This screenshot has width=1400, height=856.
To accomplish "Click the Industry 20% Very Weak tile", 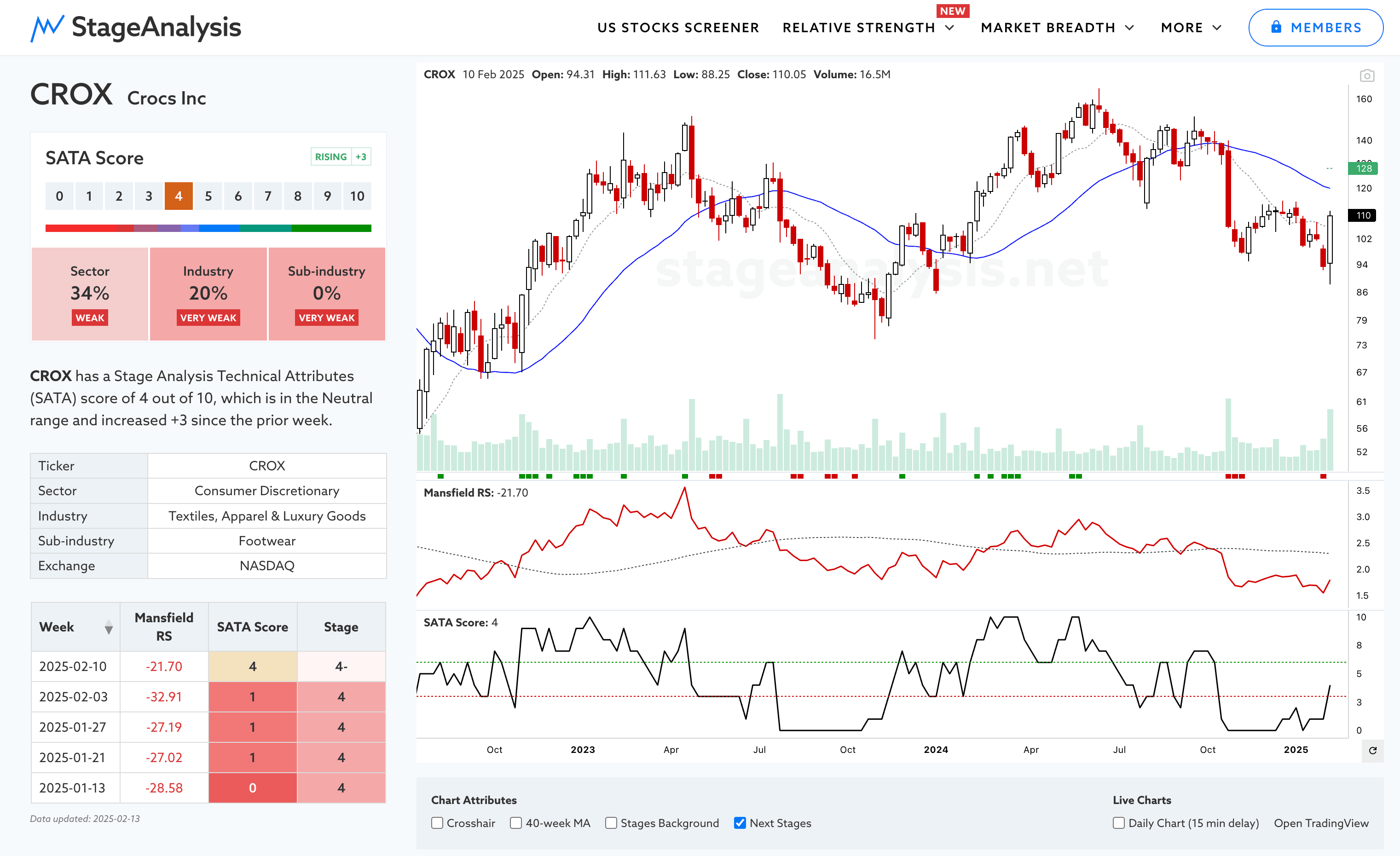I will (208, 294).
